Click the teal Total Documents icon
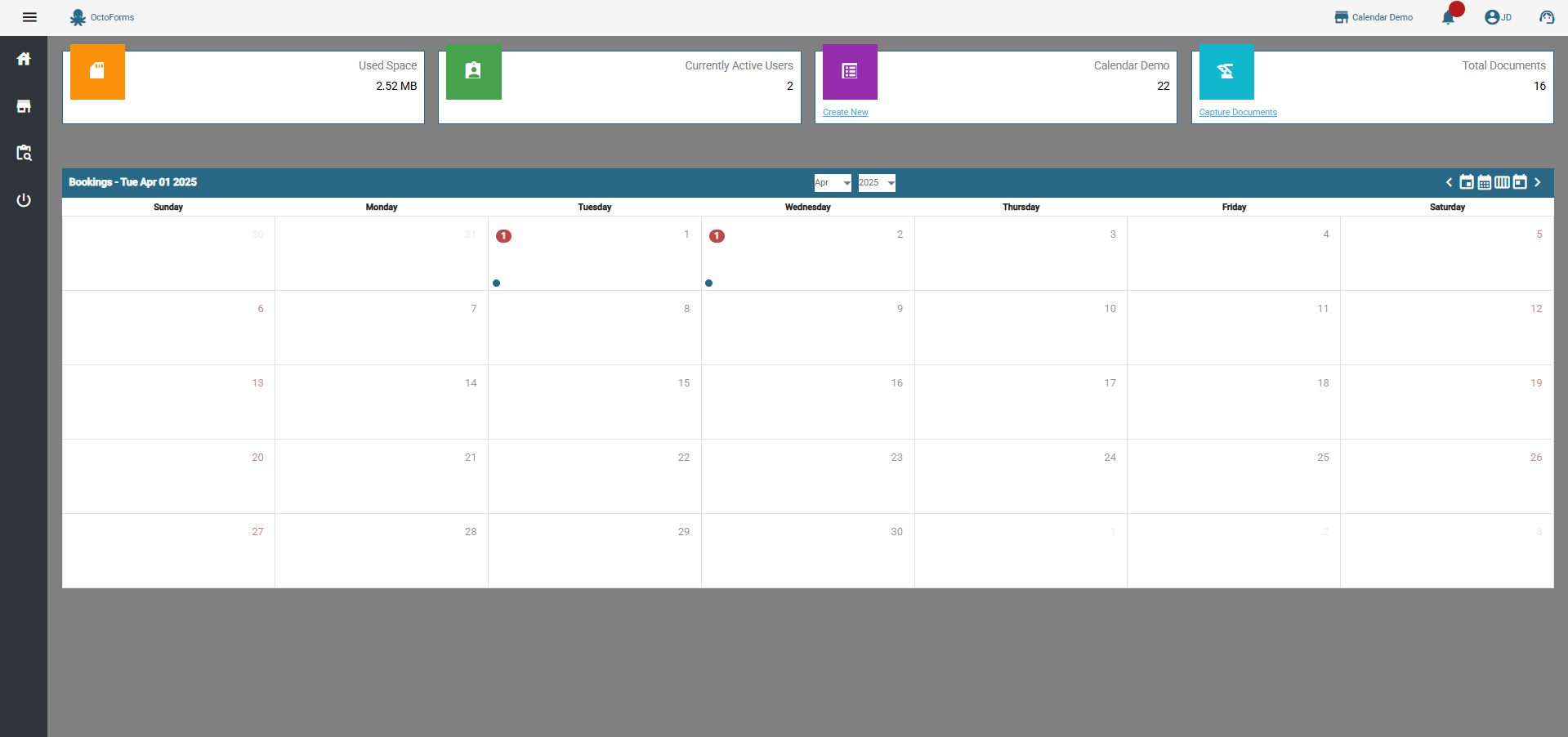Viewport: 1568px width, 737px height. point(1226,72)
